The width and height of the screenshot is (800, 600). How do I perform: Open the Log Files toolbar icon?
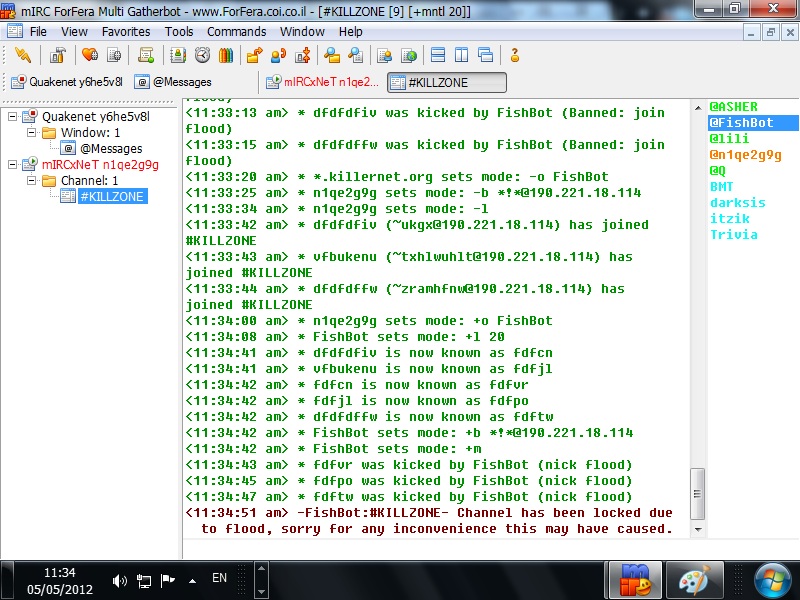pyautogui.click(x=356, y=55)
